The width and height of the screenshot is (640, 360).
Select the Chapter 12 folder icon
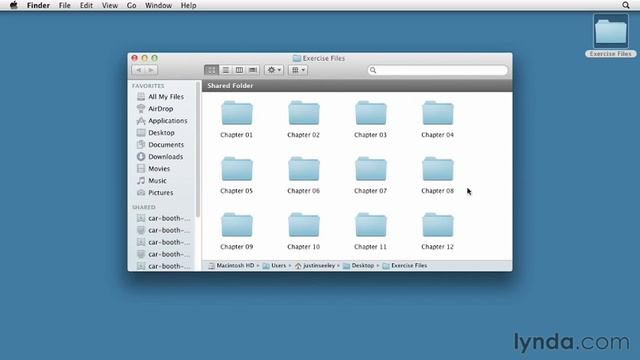438,225
